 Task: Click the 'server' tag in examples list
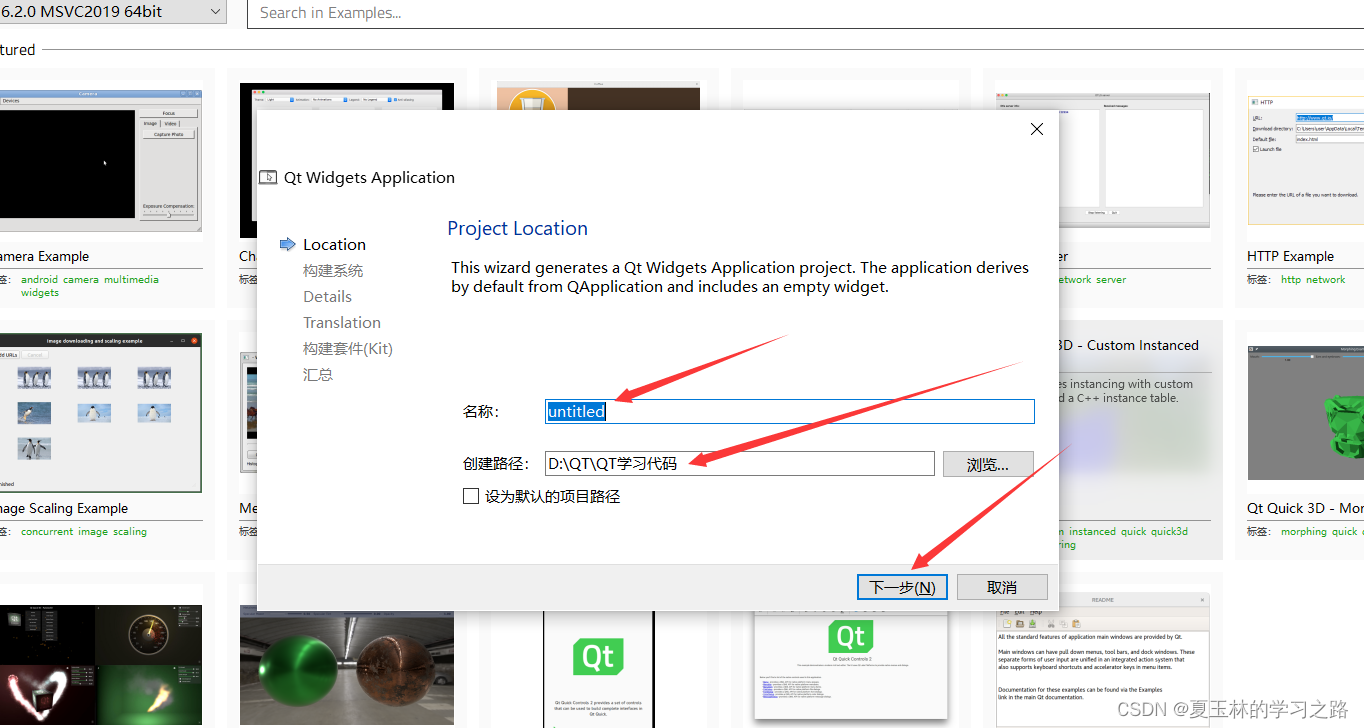1111,280
